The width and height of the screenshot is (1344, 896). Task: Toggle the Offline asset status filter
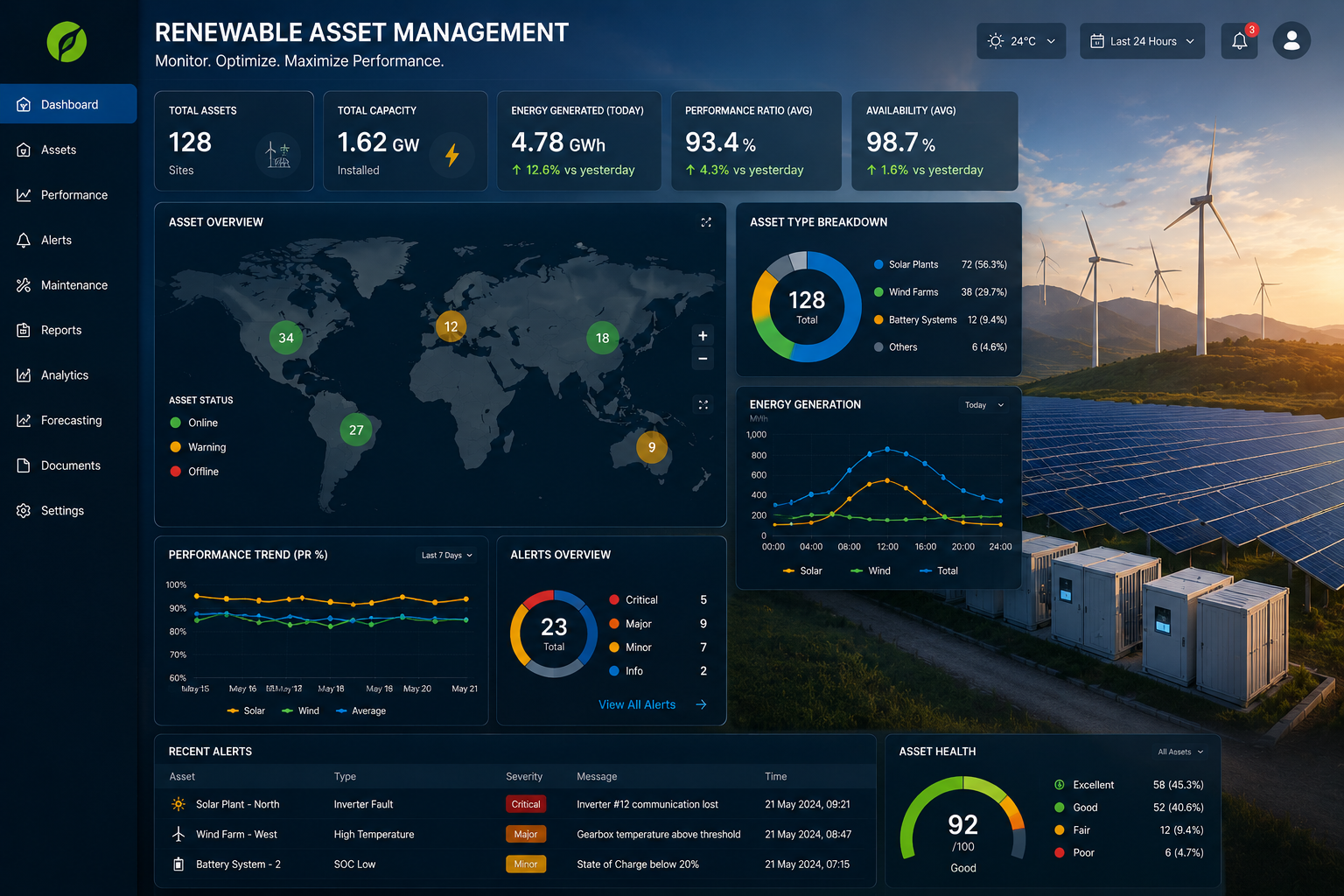click(194, 472)
